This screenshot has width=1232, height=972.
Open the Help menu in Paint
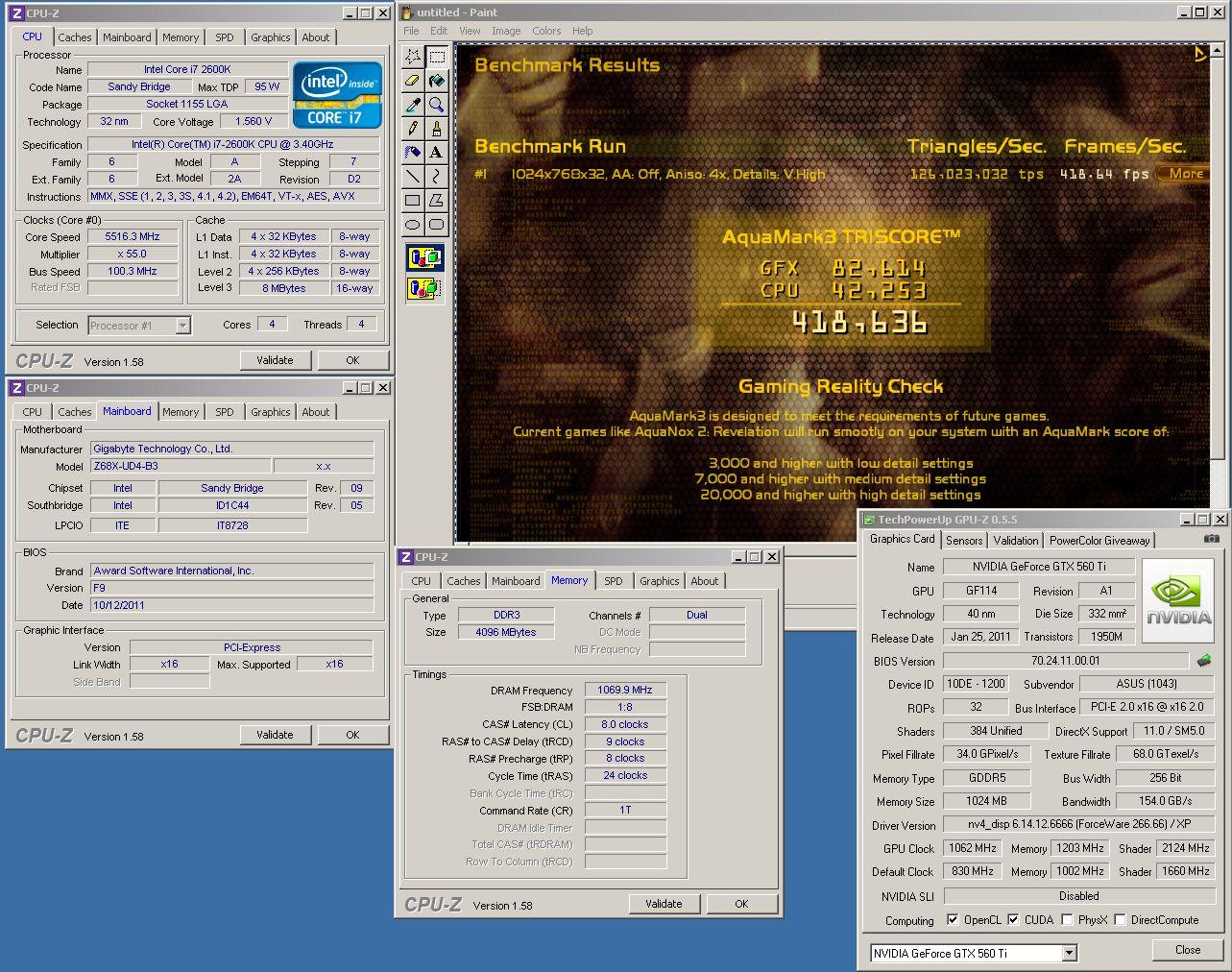click(582, 31)
